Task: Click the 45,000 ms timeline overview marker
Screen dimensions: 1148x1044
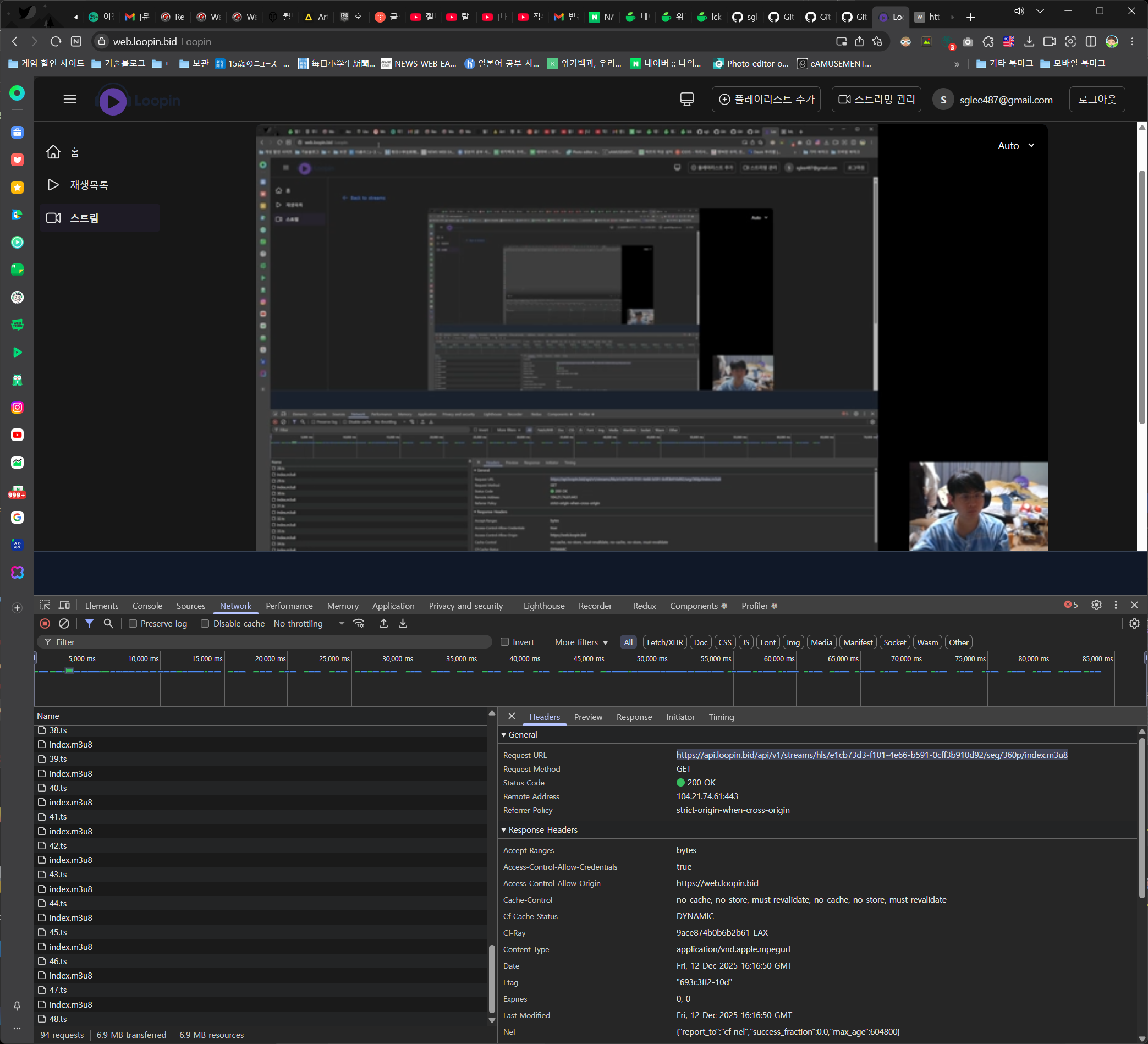Action: [587, 659]
